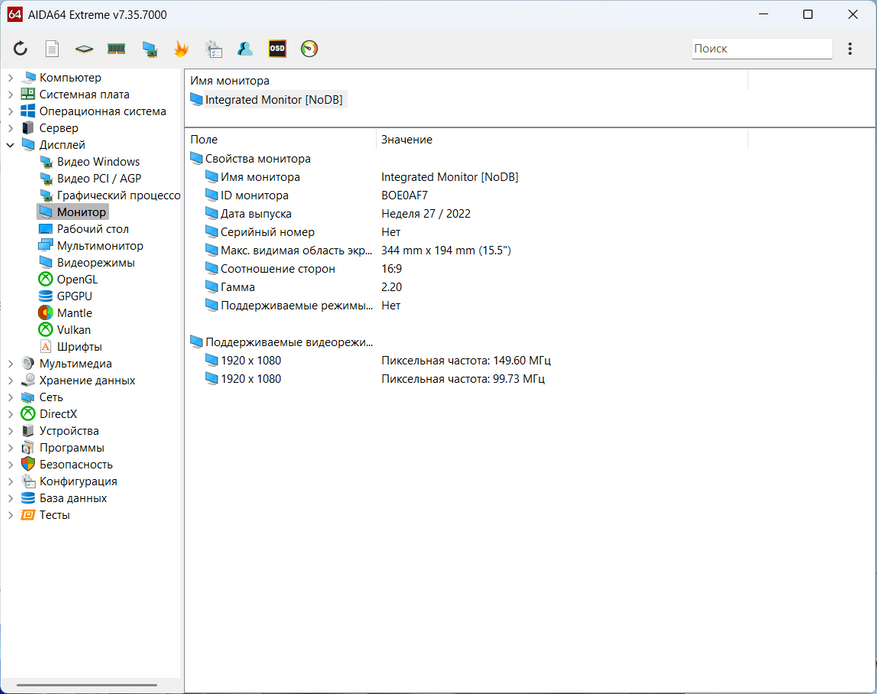This screenshot has width=877, height=694.
Task: Select the Vulkan tree item
Action: click(x=73, y=330)
